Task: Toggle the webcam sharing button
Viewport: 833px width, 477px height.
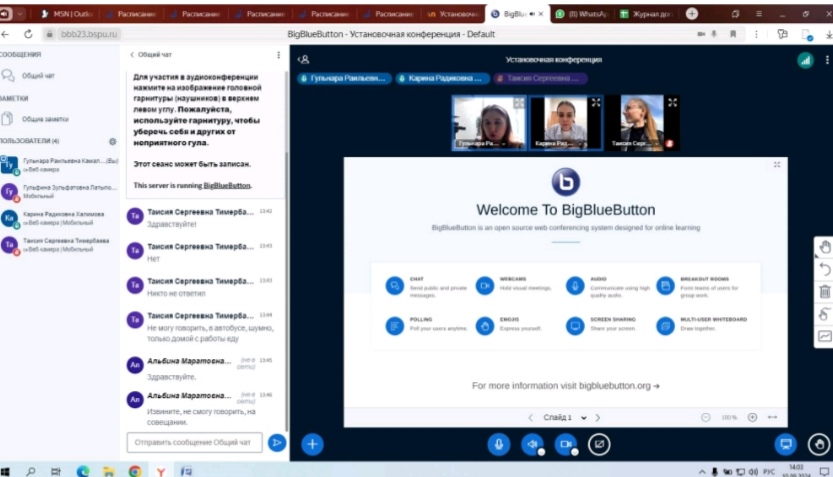Action: coord(566,444)
